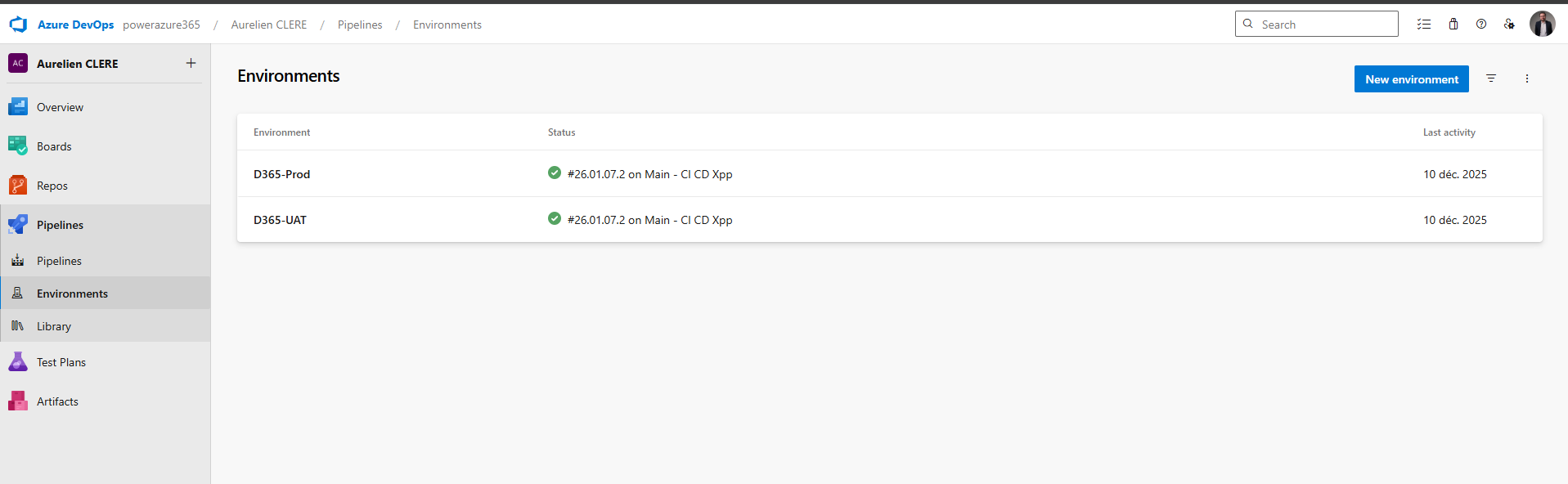Click the Artifacts package icon
Viewport: 1568px width, 484px height.
coord(18,401)
